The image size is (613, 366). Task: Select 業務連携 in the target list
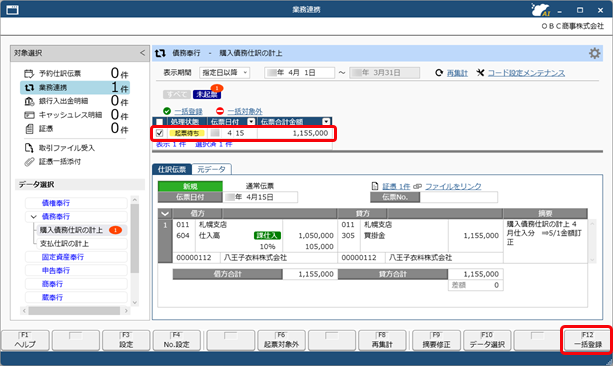75,88
